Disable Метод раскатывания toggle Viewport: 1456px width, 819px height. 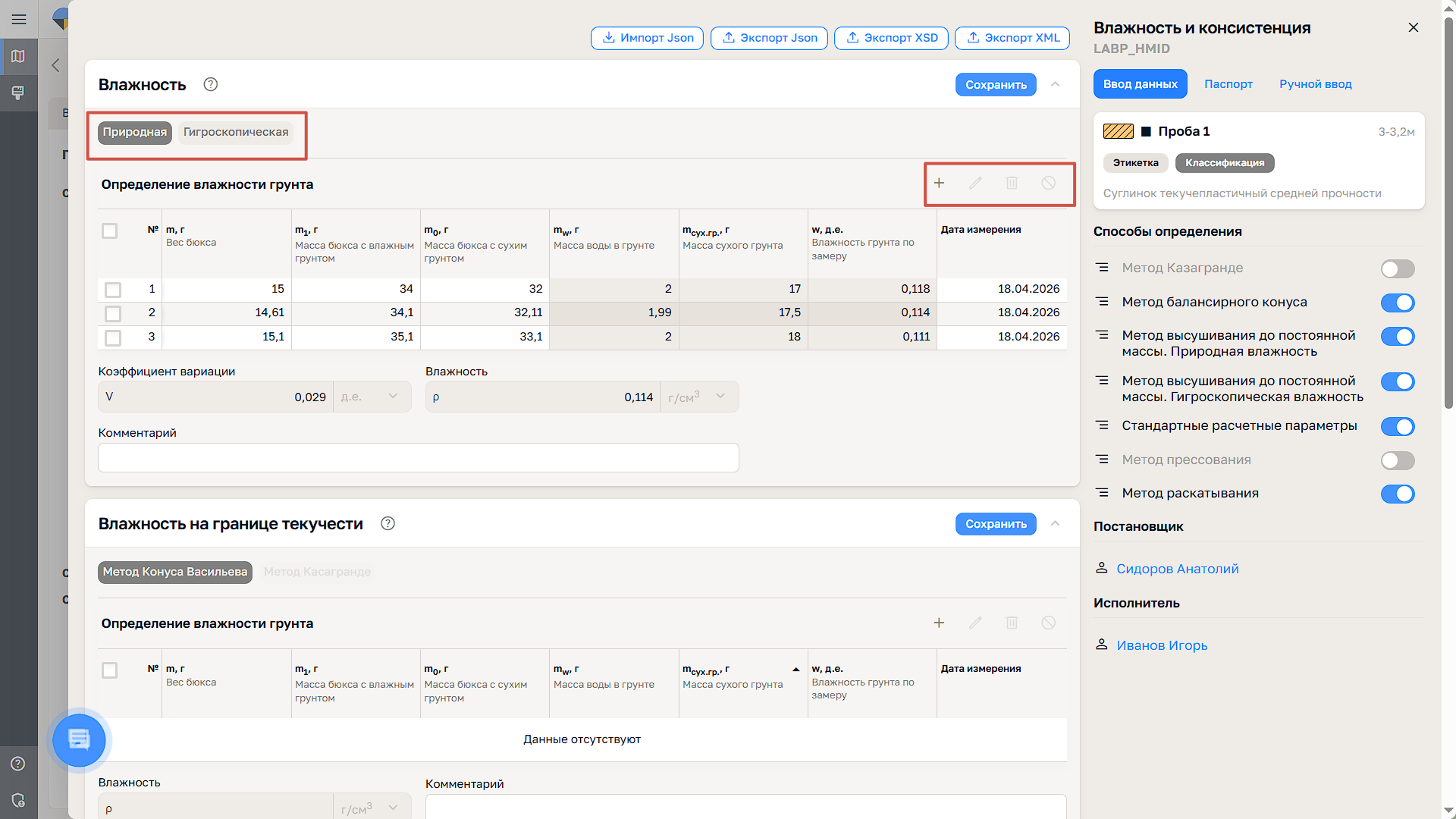(1397, 494)
